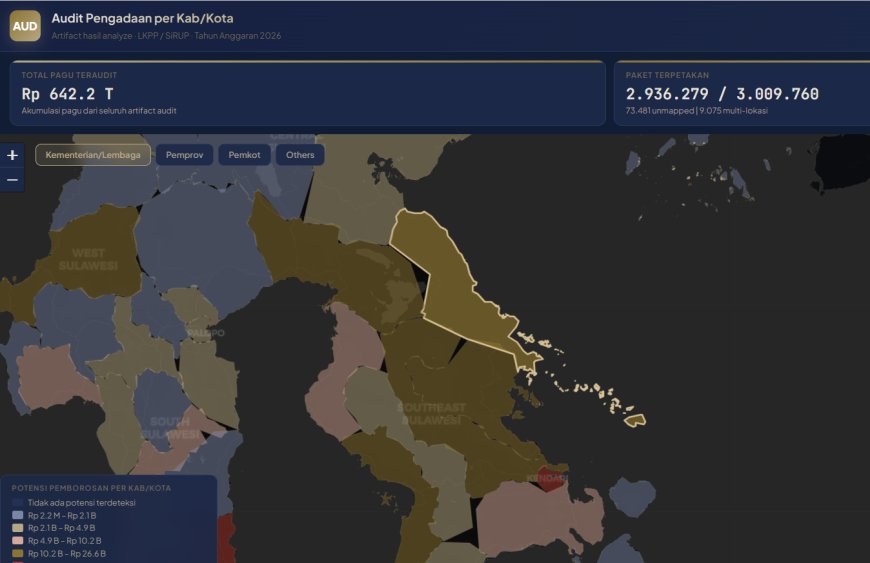Screen dimensions: 870x563
Task: Click the South Sulawesi map label
Action: click(x=170, y=428)
